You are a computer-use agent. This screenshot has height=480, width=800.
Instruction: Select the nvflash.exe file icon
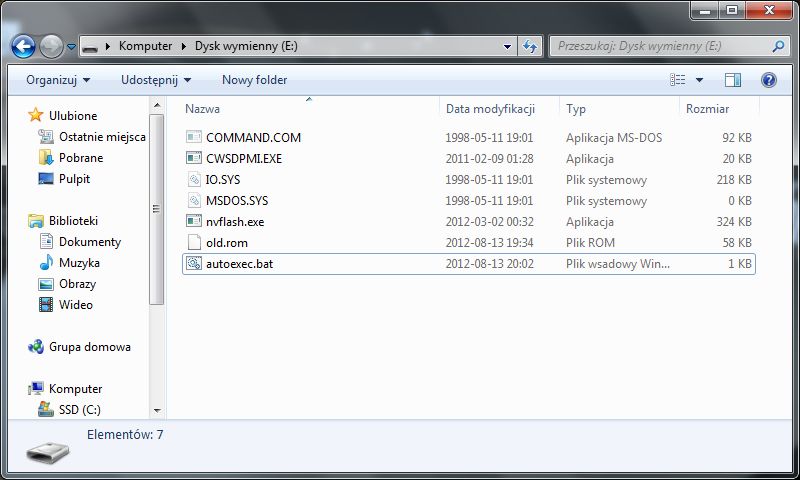[194, 221]
